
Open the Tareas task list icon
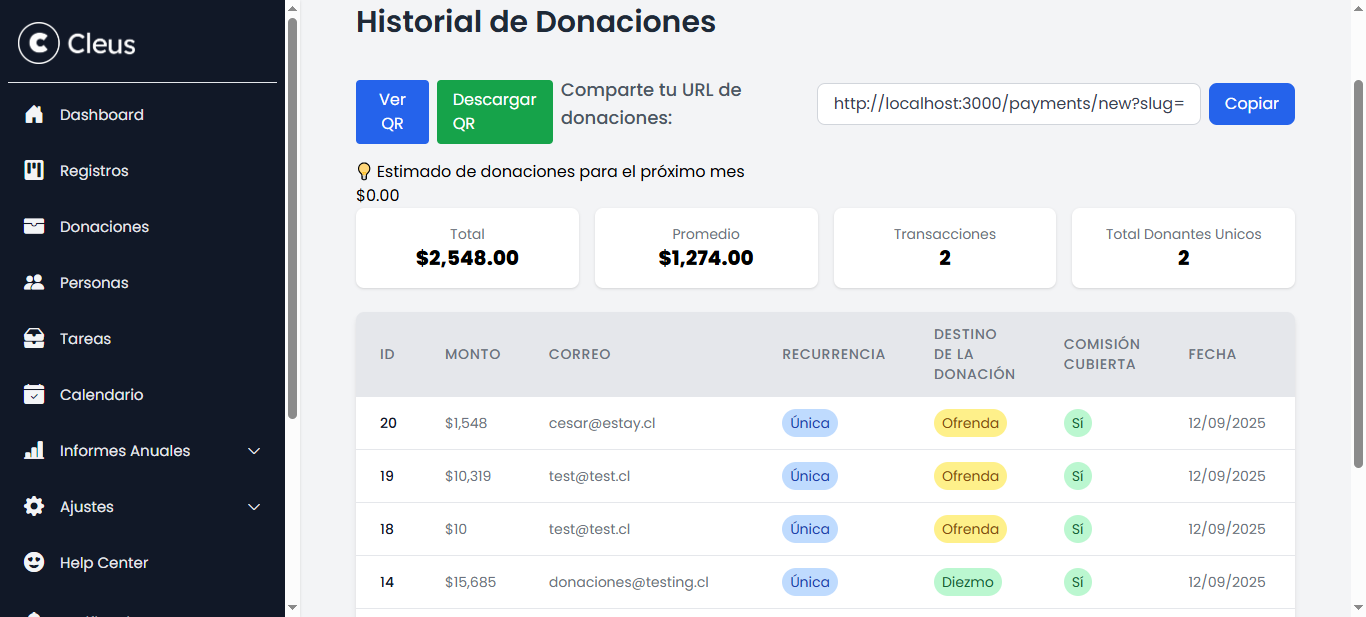click(x=34, y=338)
